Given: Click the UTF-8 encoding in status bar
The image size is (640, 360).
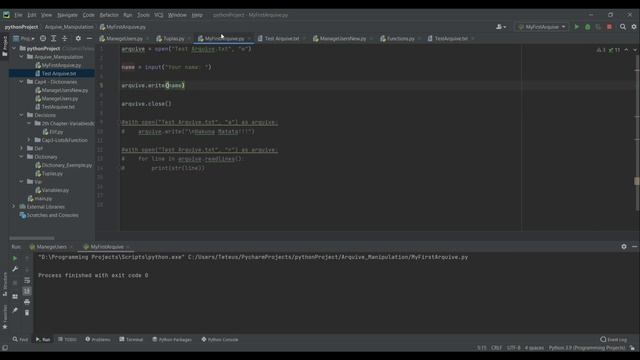Looking at the screenshot, I should tap(513, 348).
